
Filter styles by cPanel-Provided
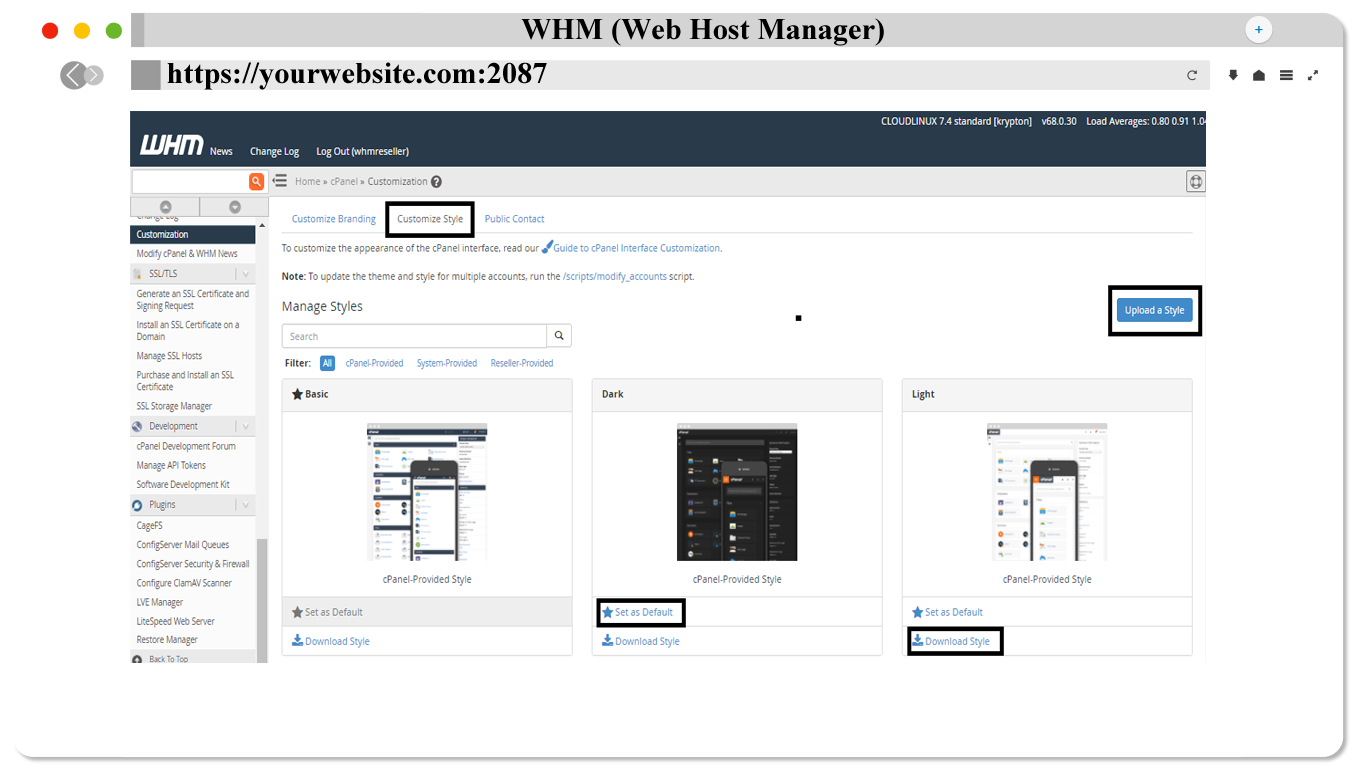374,363
